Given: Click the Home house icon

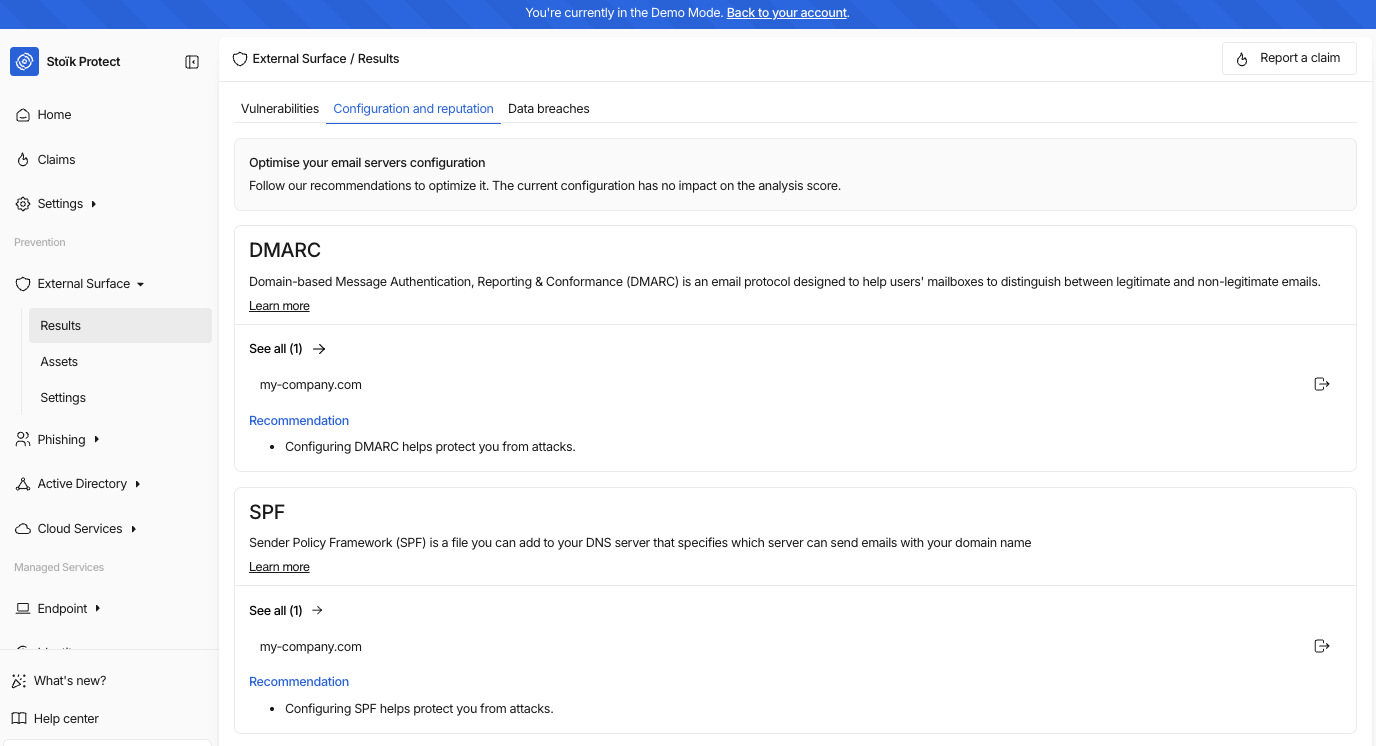Looking at the screenshot, I should pyautogui.click(x=23, y=115).
